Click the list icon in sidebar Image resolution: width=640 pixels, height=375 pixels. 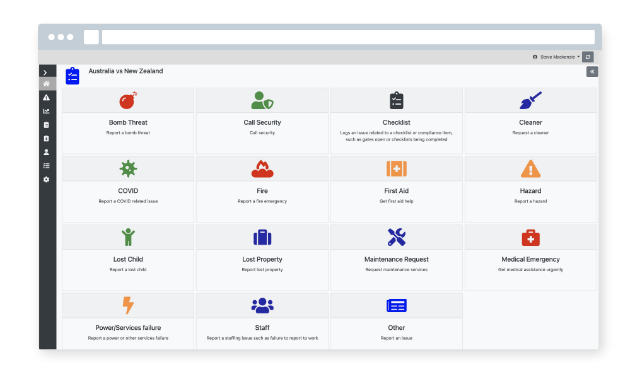pos(47,166)
